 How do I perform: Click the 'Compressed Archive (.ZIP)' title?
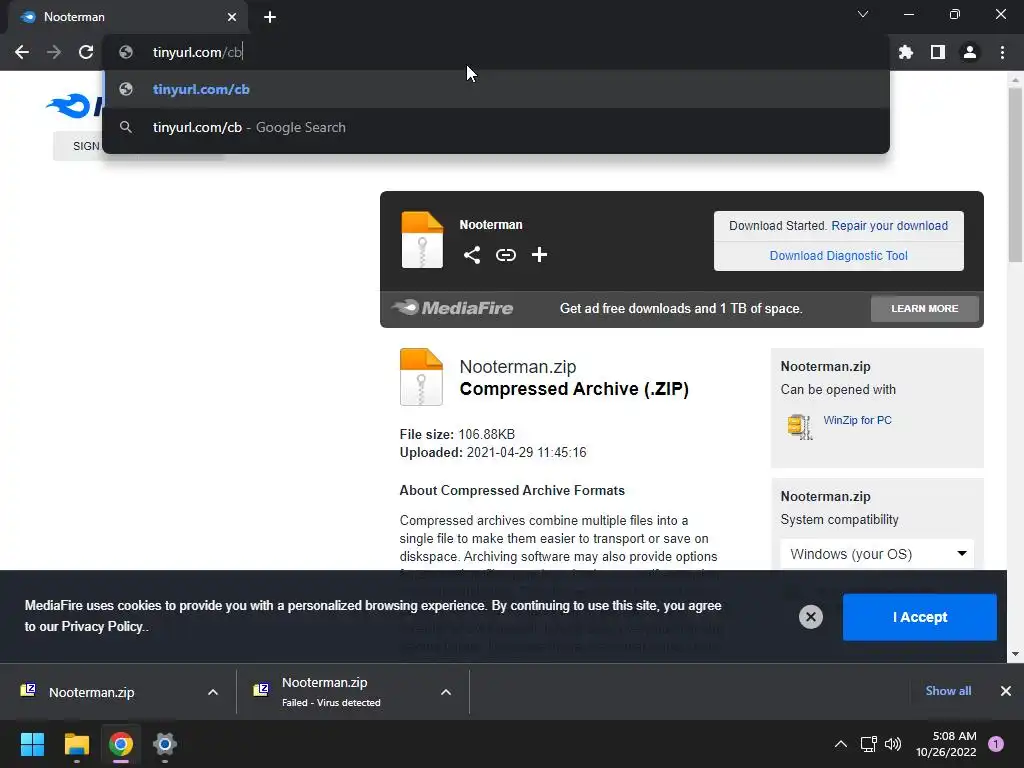coord(574,389)
